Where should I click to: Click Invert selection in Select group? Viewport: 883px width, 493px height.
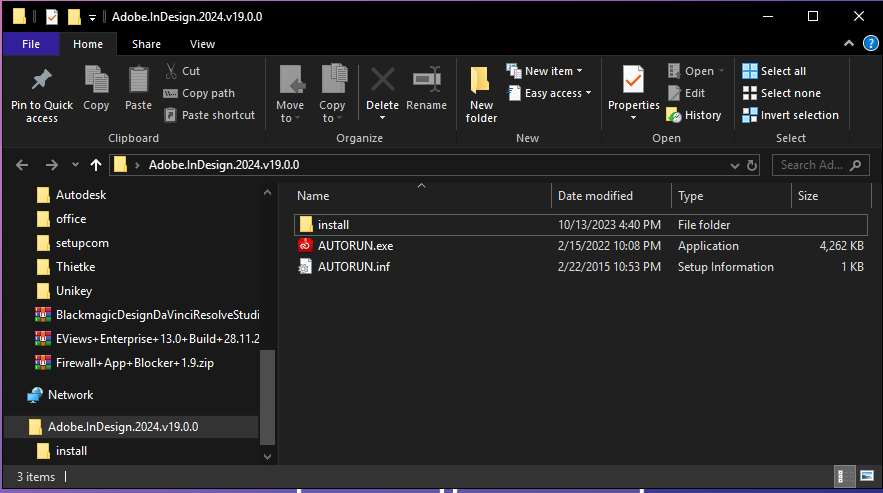coord(790,115)
